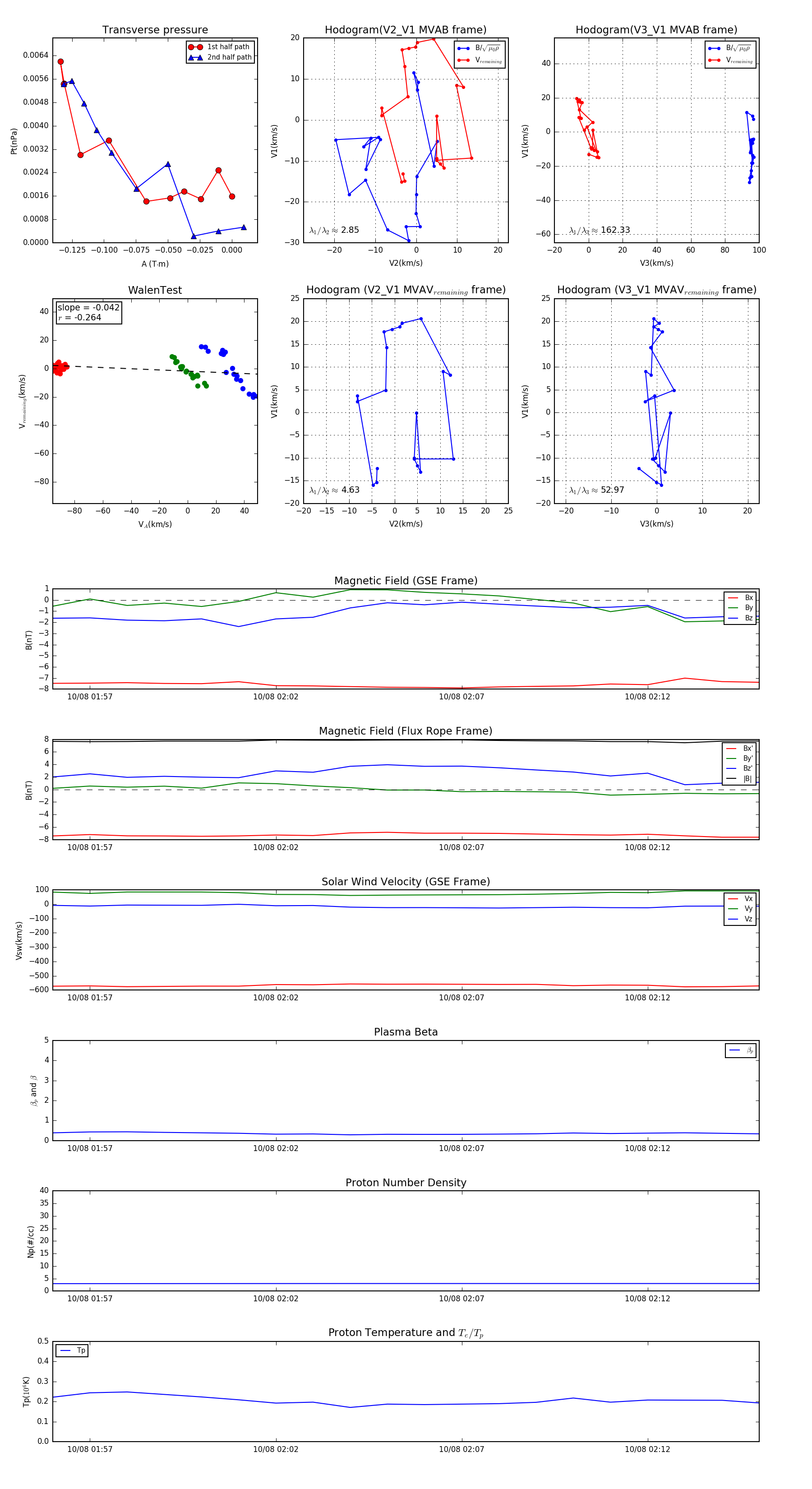
Task: Select the B/√(μ0ρ) legend entry in V2_V1 MVAB hodogram
Action: pos(479,49)
